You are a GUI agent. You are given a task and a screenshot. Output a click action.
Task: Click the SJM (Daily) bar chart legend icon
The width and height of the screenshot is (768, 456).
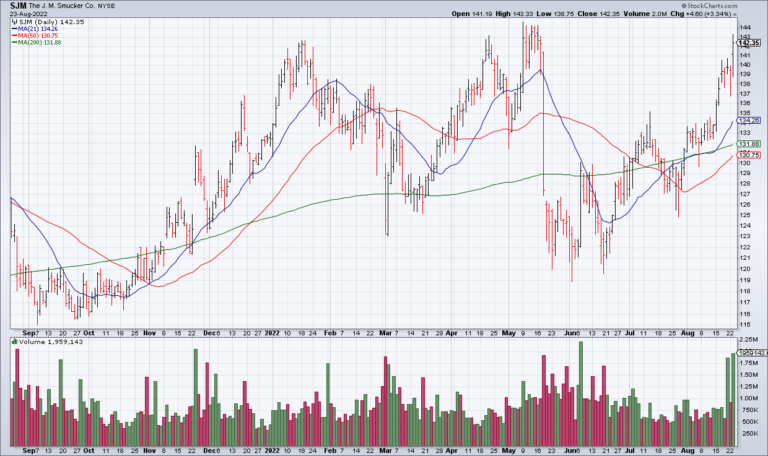tap(14, 20)
